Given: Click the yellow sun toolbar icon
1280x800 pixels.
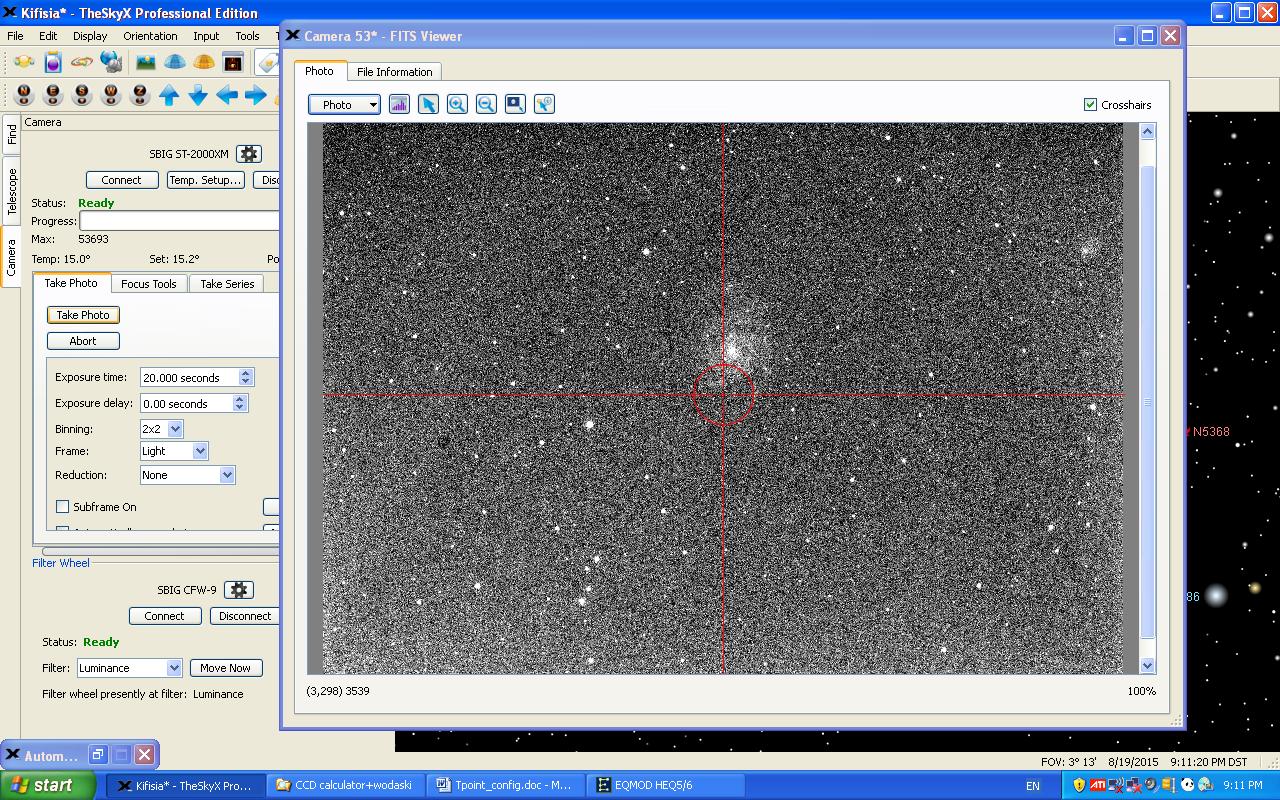Looking at the screenshot, I should pyautogui.click(x=24, y=62).
